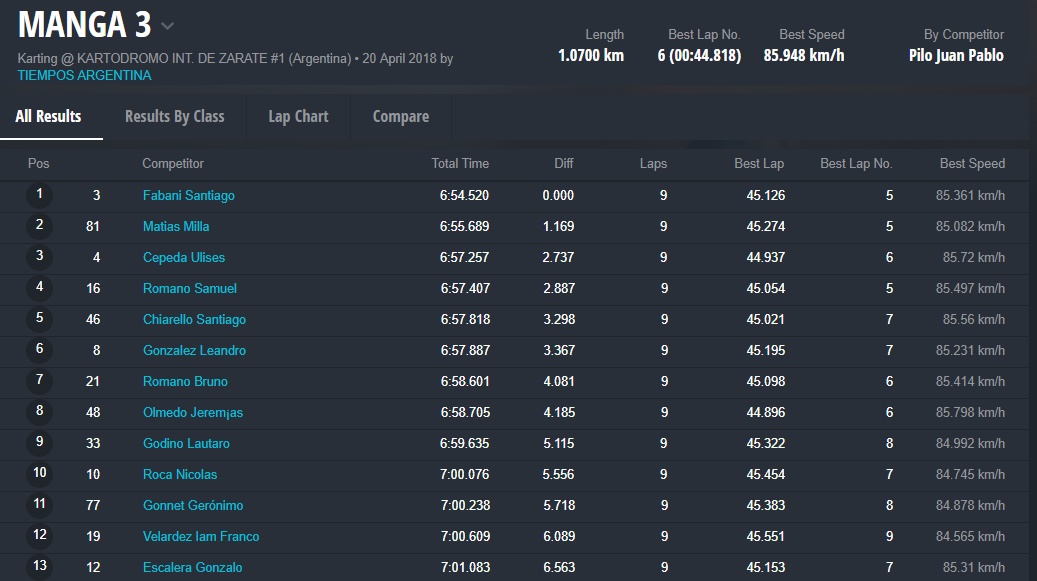Sort by Best Lap column header

click(x=758, y=164)
